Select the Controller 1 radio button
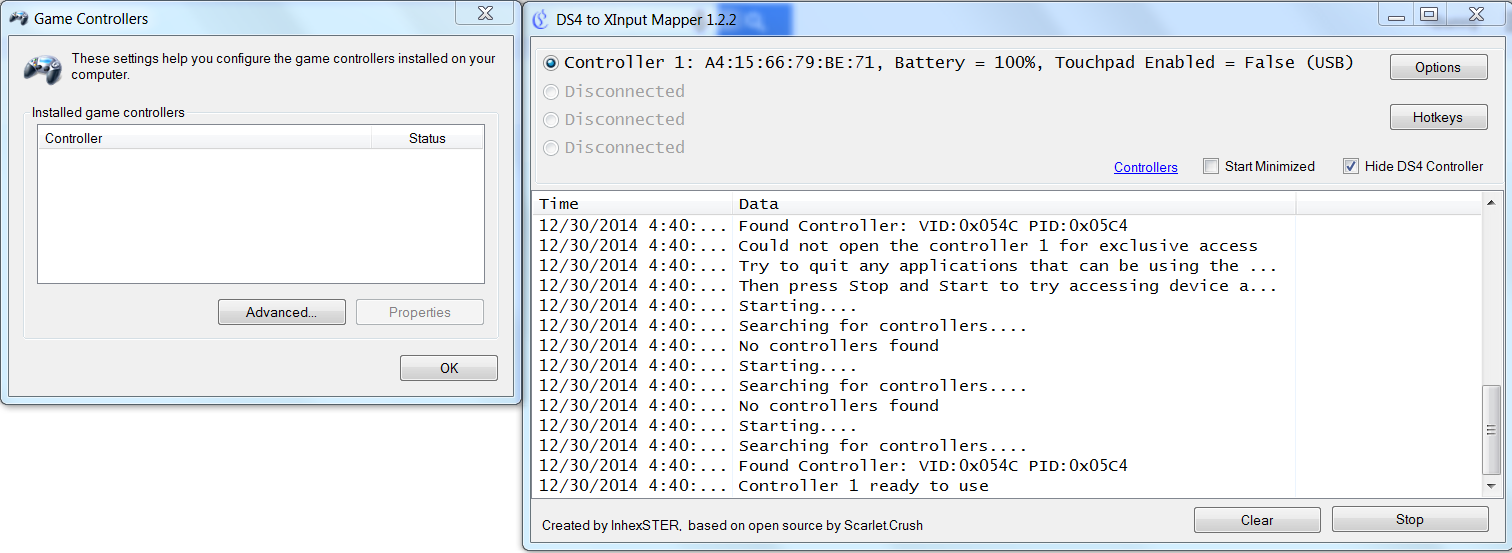Image resolution: width=1512 pixels, height=553 pixels. 551,63
